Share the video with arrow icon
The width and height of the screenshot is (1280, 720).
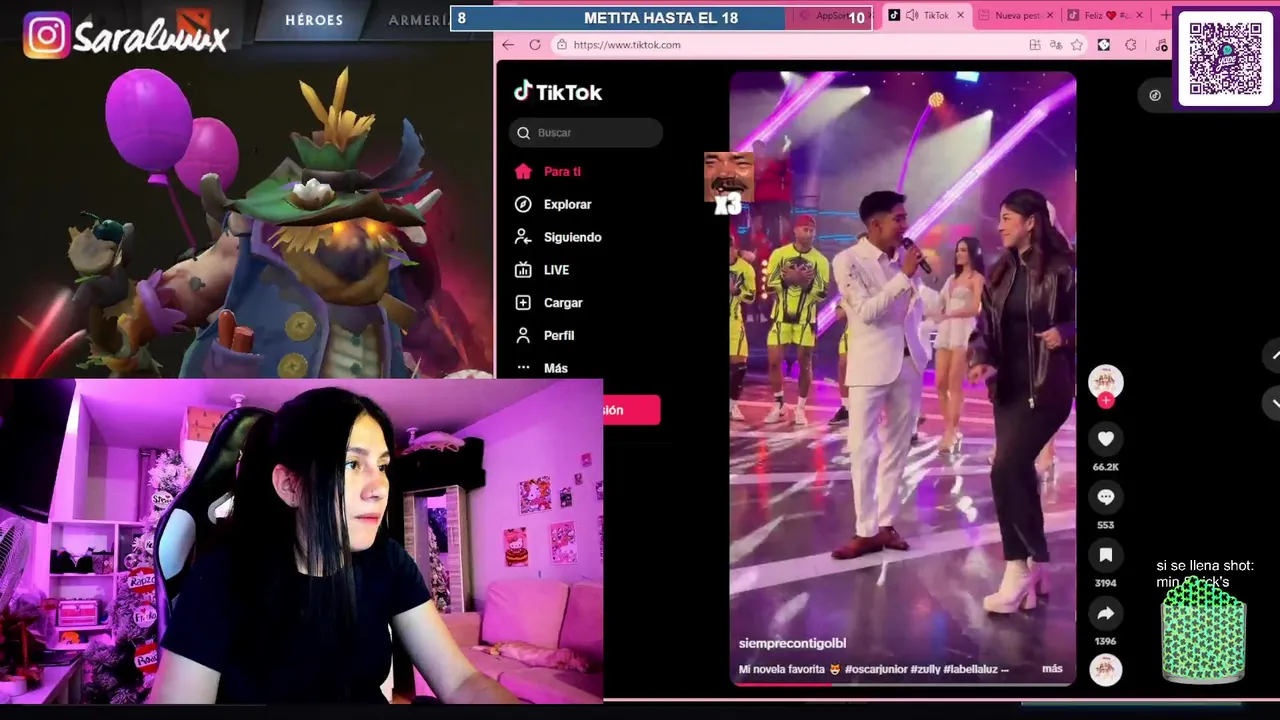pos(1105,613)
